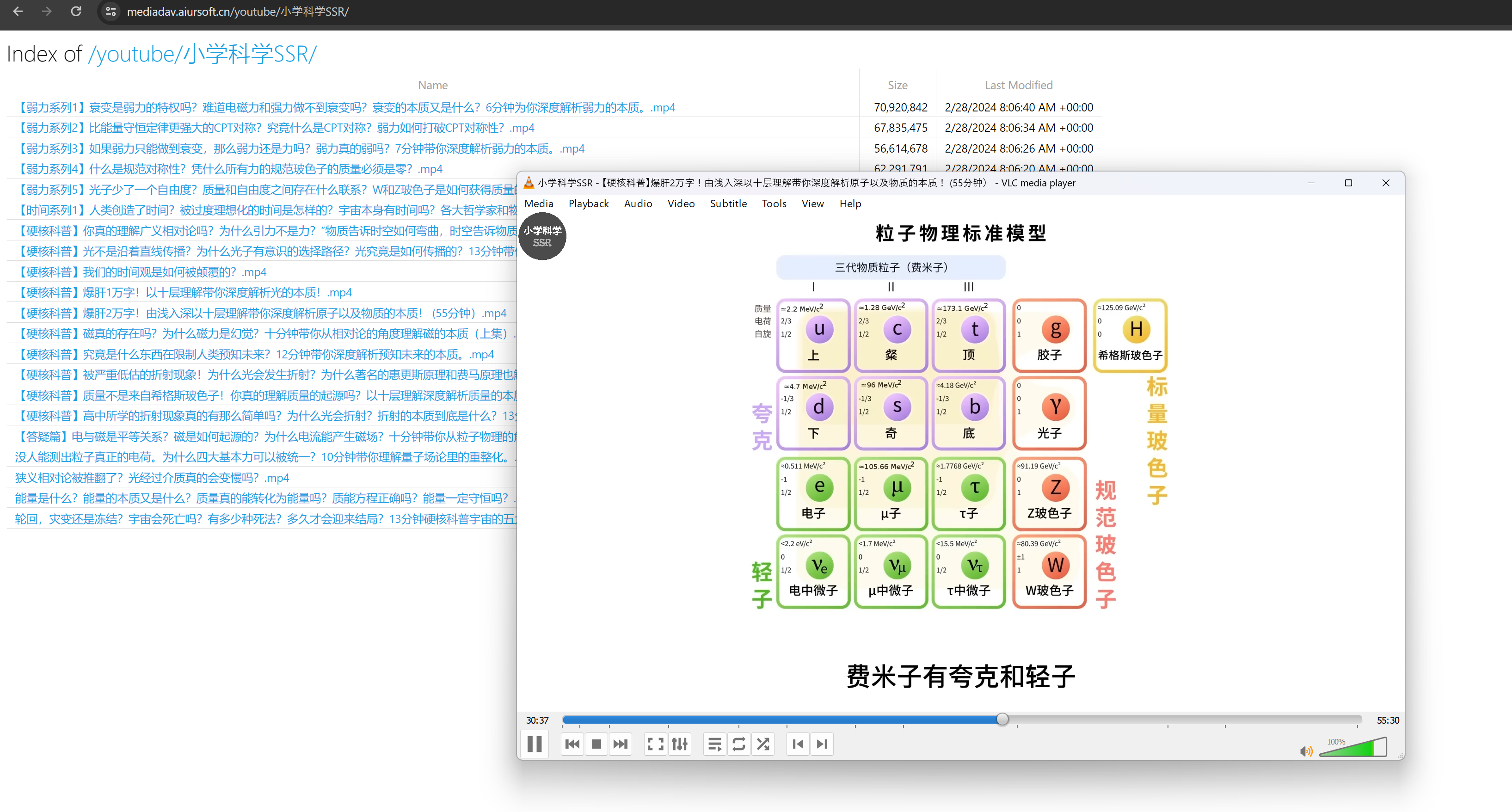Jump to next chapter

(822, 744)
